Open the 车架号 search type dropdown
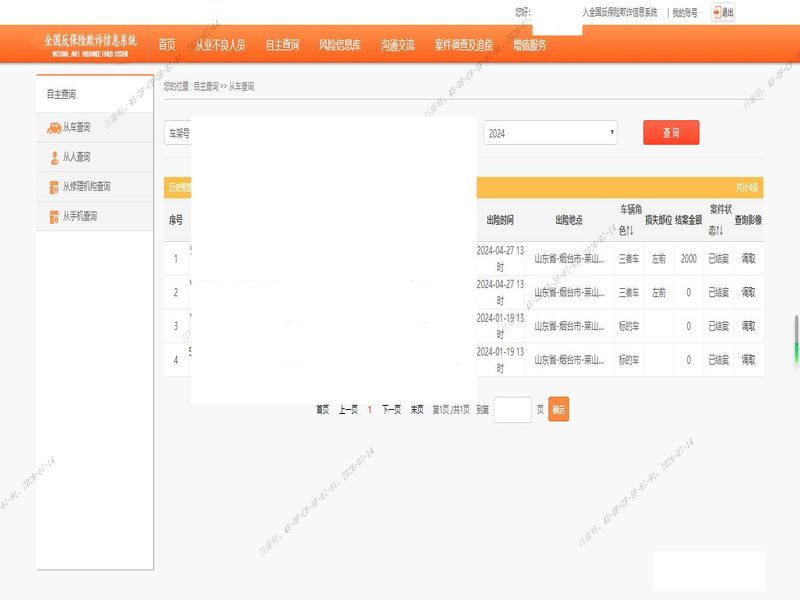Viewport: 800px width, 600px height. pos(178,133)
